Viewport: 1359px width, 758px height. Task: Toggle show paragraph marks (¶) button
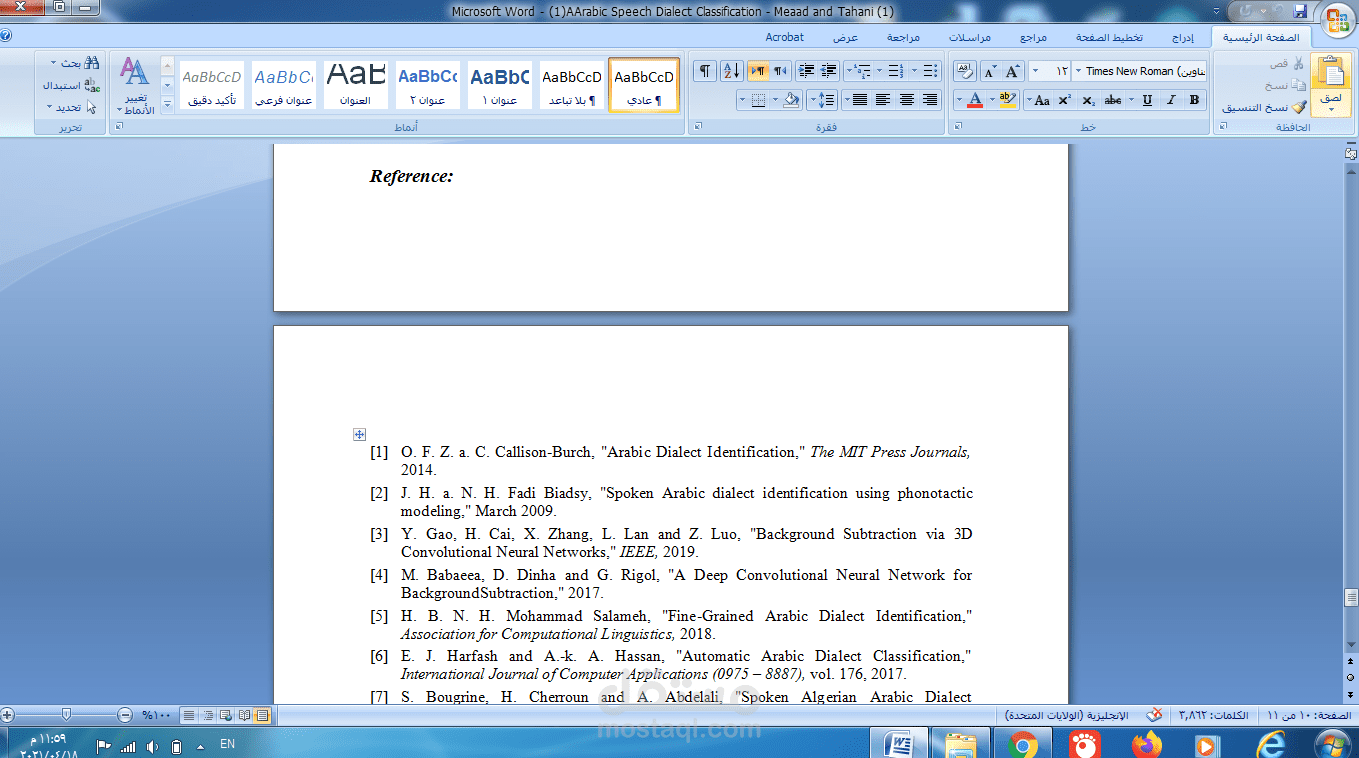tap(705, 71)
